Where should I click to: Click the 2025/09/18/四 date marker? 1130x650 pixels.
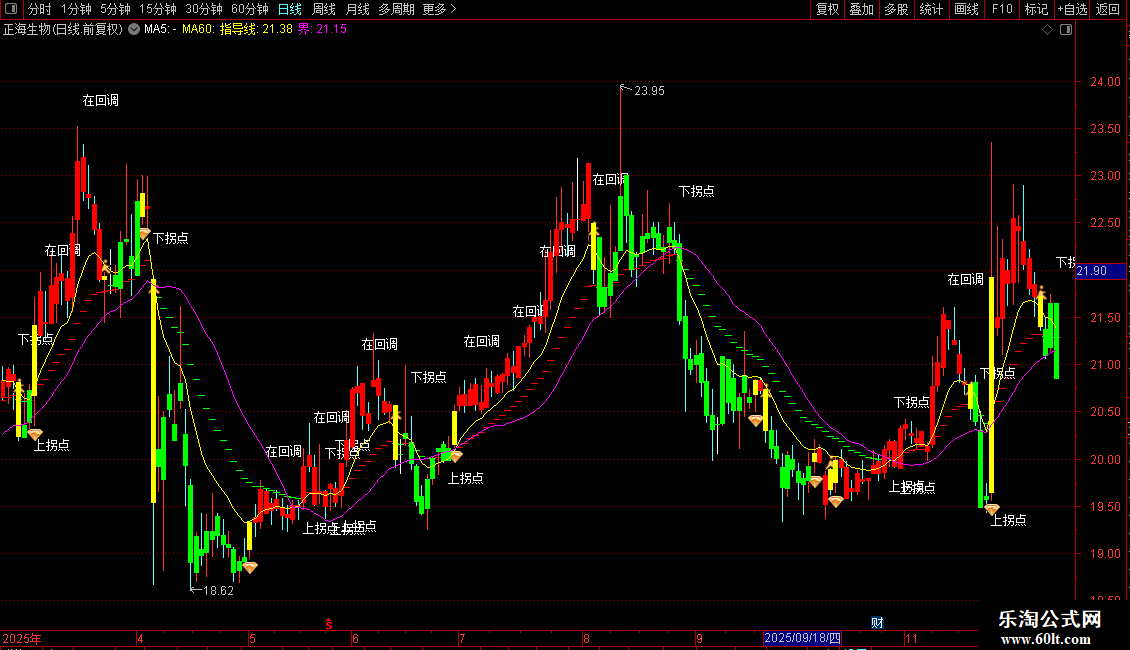(x=802, y=638)
